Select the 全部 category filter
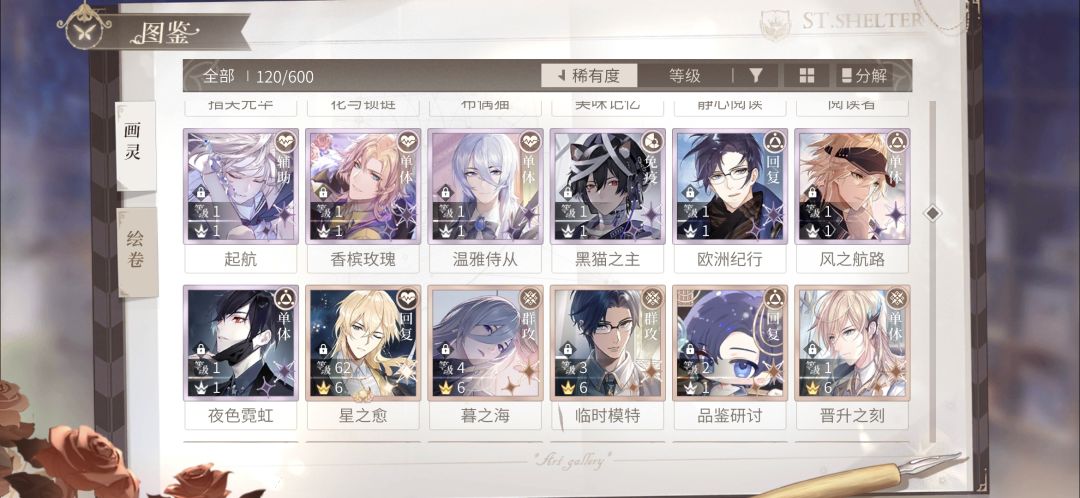The height and width of the screenshot is (498, 1080). 218,76
